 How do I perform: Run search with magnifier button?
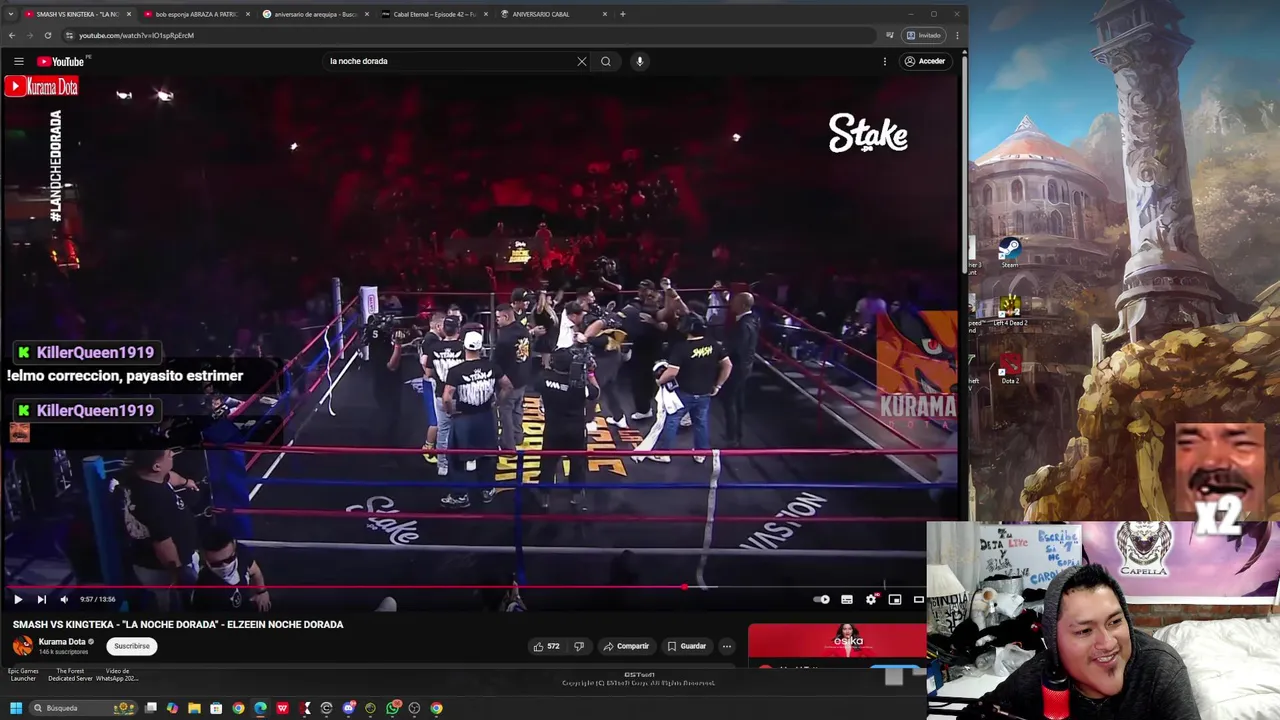point(606,61)
